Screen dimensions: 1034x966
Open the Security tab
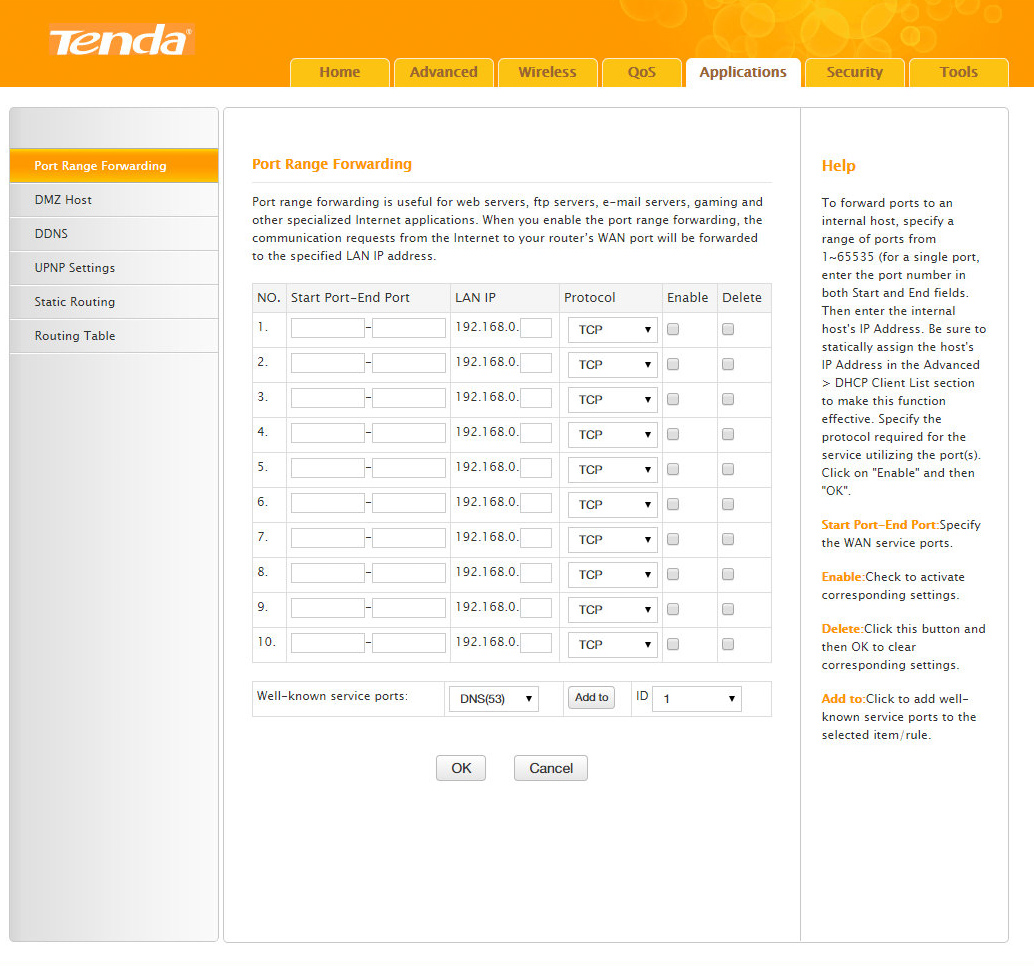click(x=855, y=72)
